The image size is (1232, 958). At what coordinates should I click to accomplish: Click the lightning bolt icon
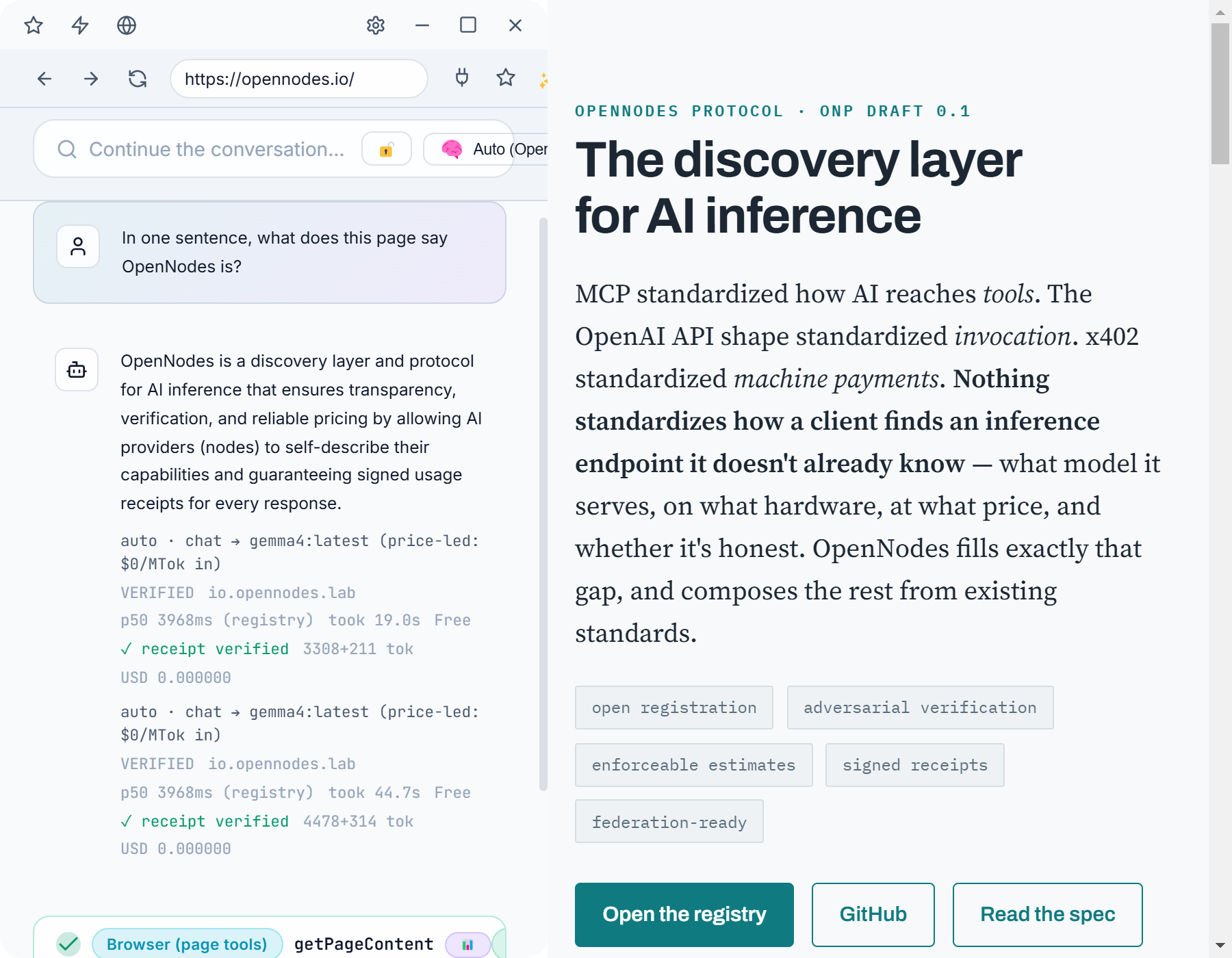80,25
